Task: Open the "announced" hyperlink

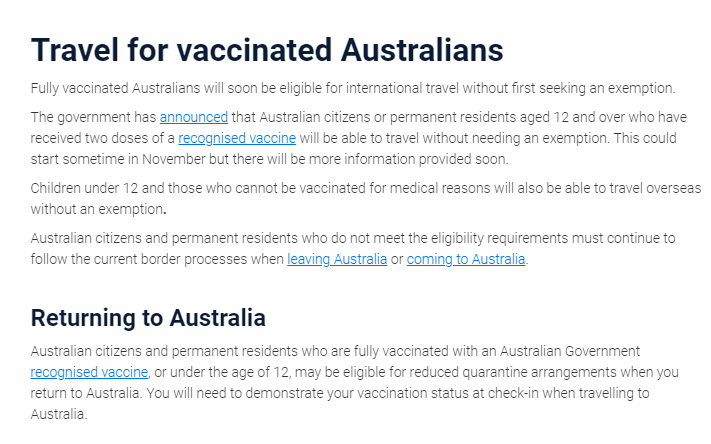Action: click(194, 117)
